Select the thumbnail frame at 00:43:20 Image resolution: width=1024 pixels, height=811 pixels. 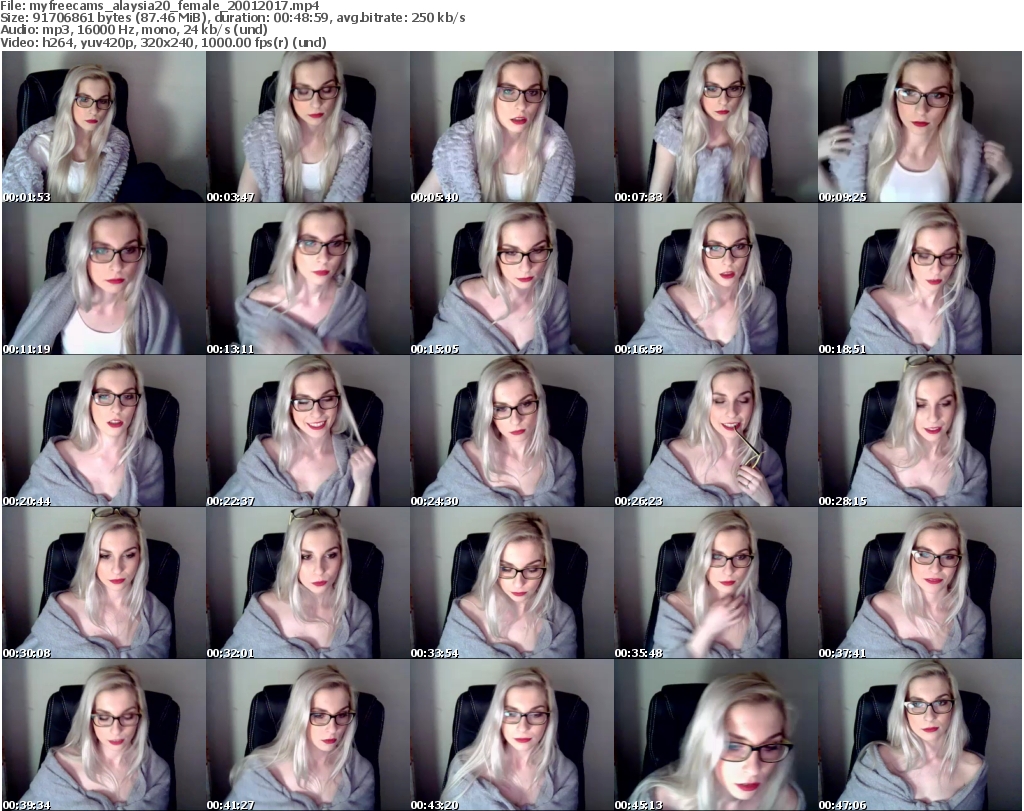[511, 735]
